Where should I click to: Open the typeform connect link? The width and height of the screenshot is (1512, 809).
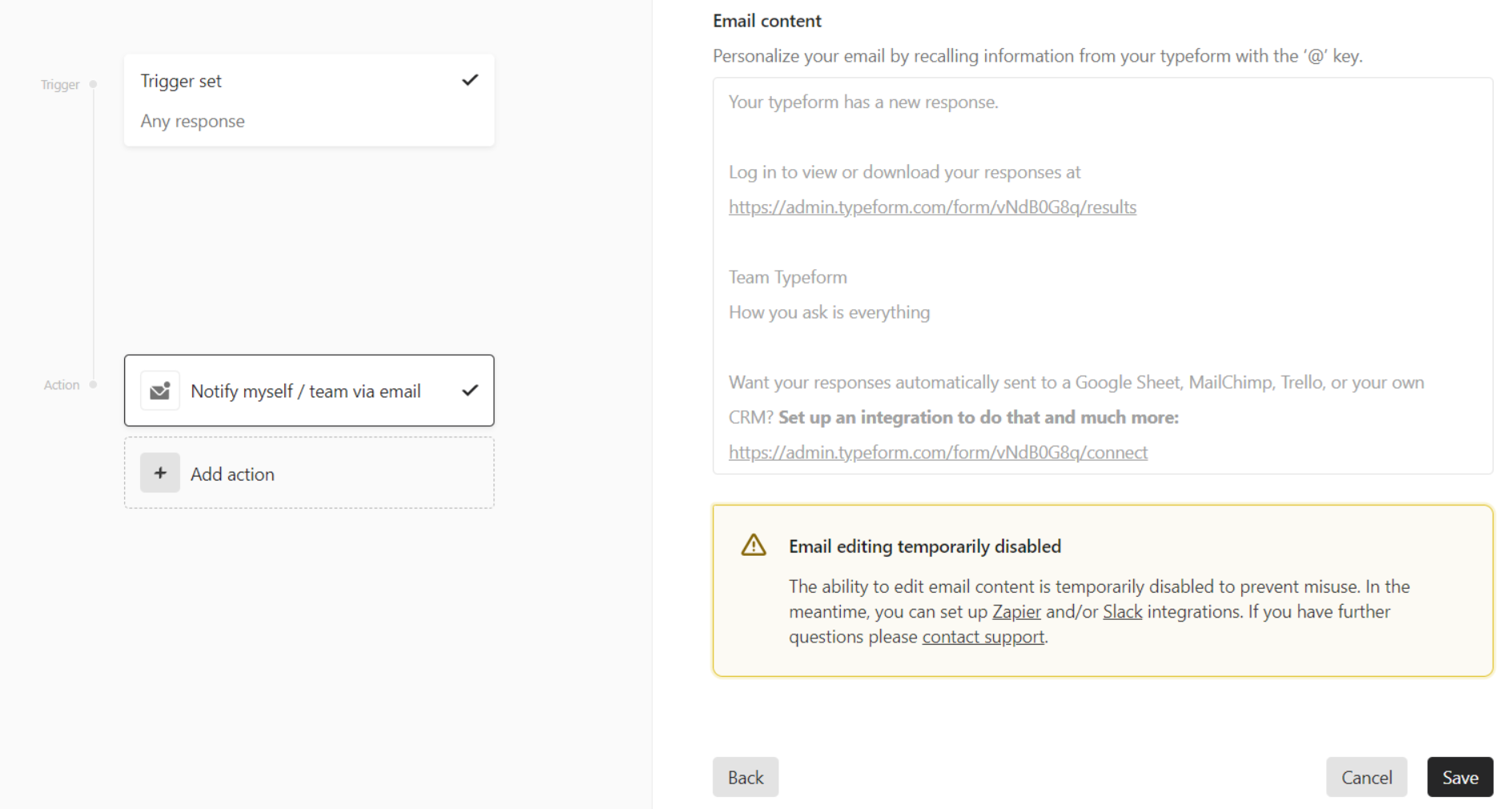[x=938, y=453]
